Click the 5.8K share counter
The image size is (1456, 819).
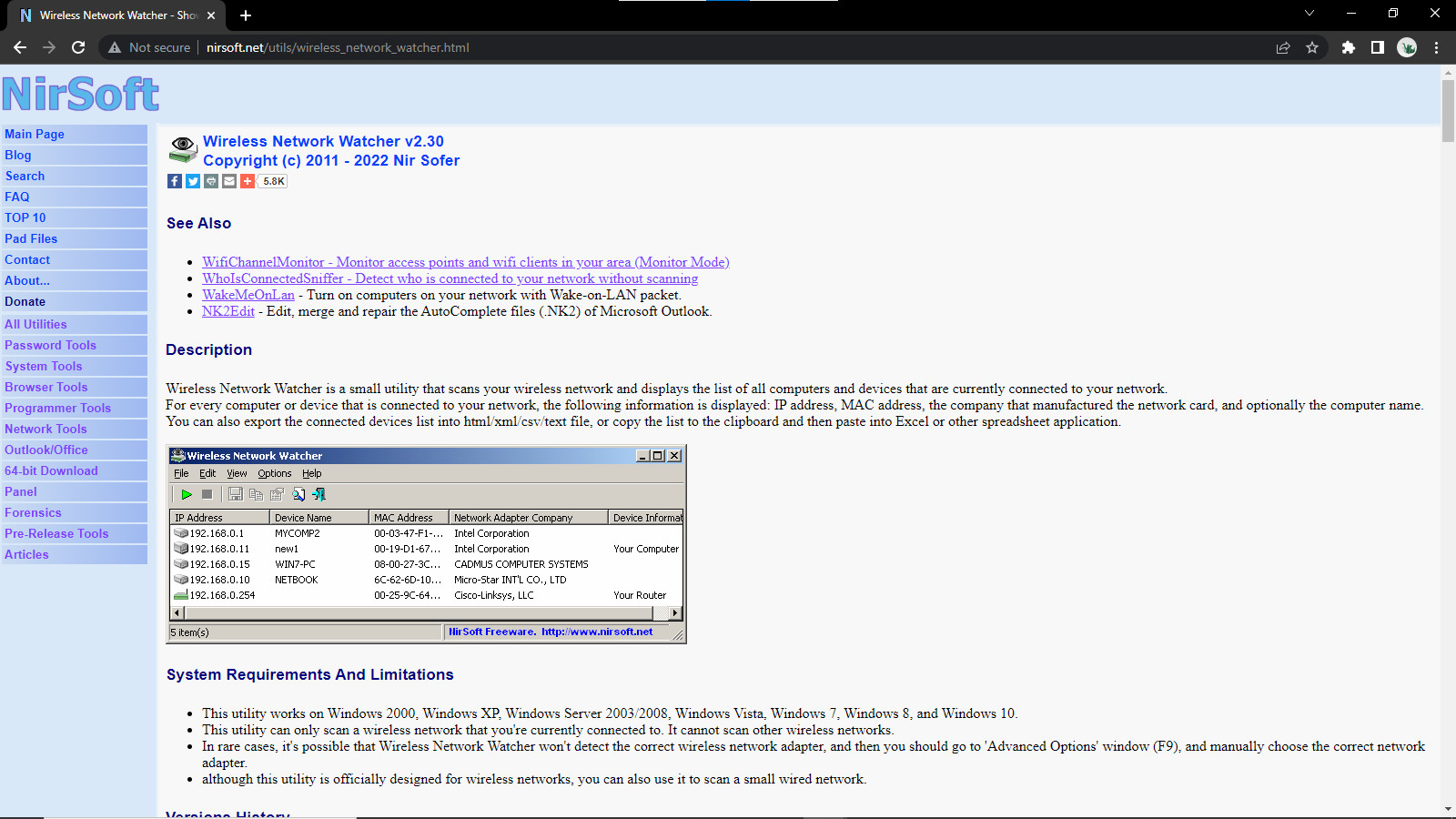273,181
